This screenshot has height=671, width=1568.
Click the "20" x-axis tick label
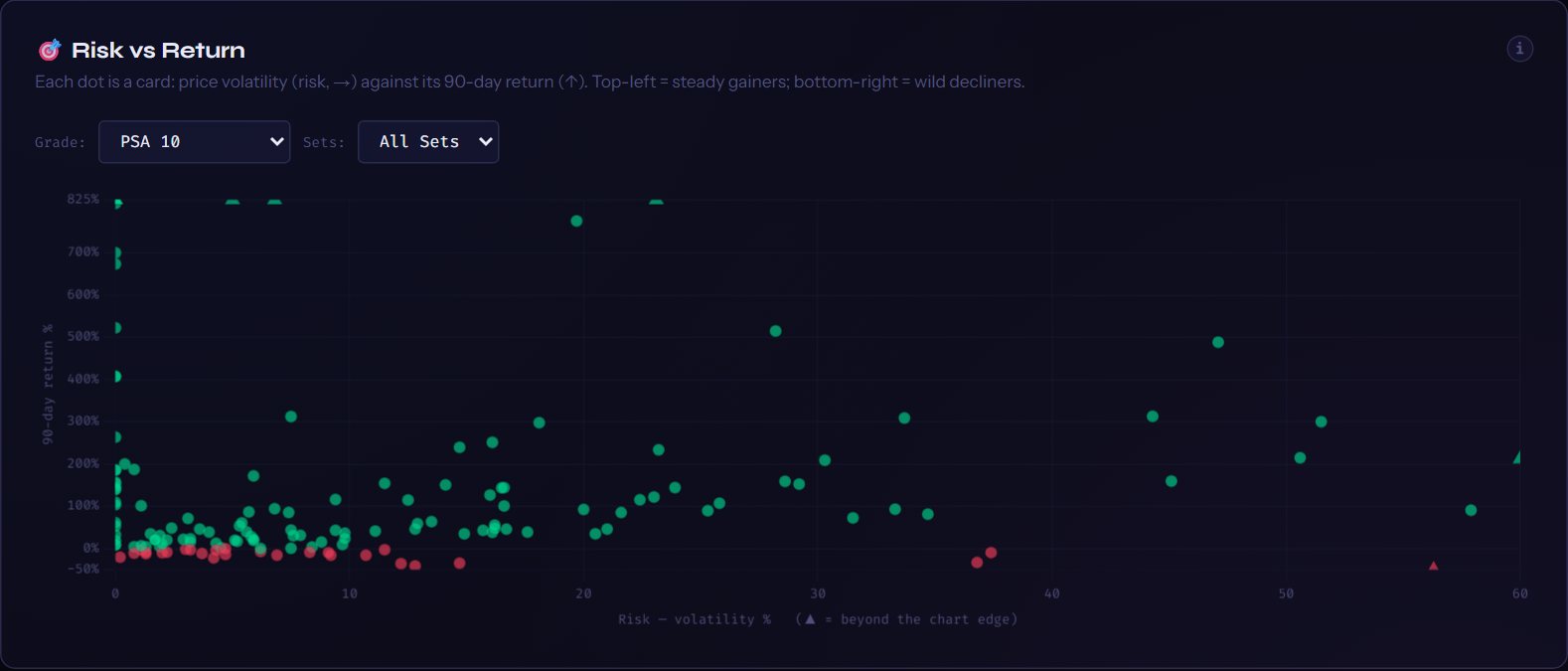point(583,593)
